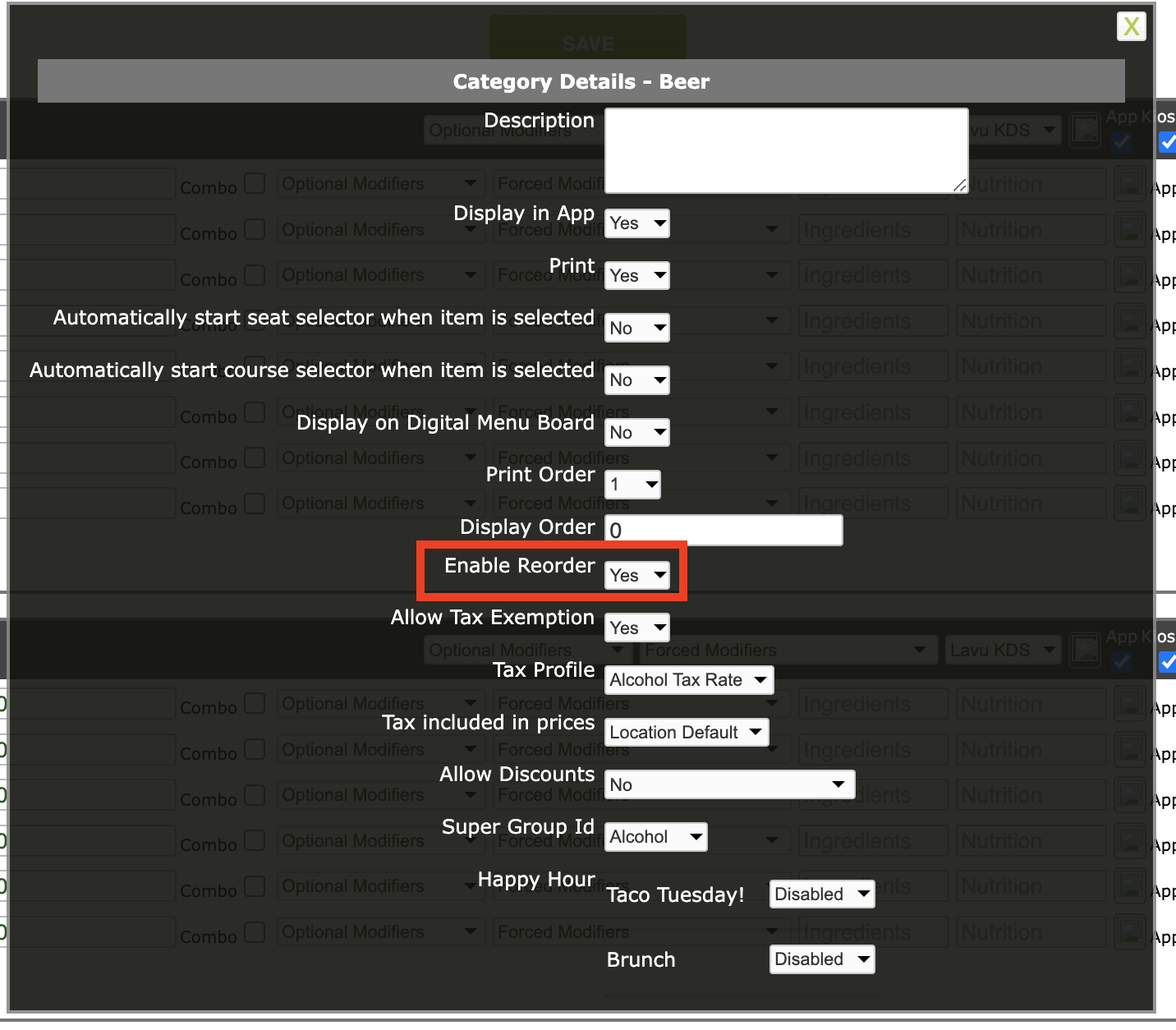Open the Brunch happy hour dropdown

point(822,959)
